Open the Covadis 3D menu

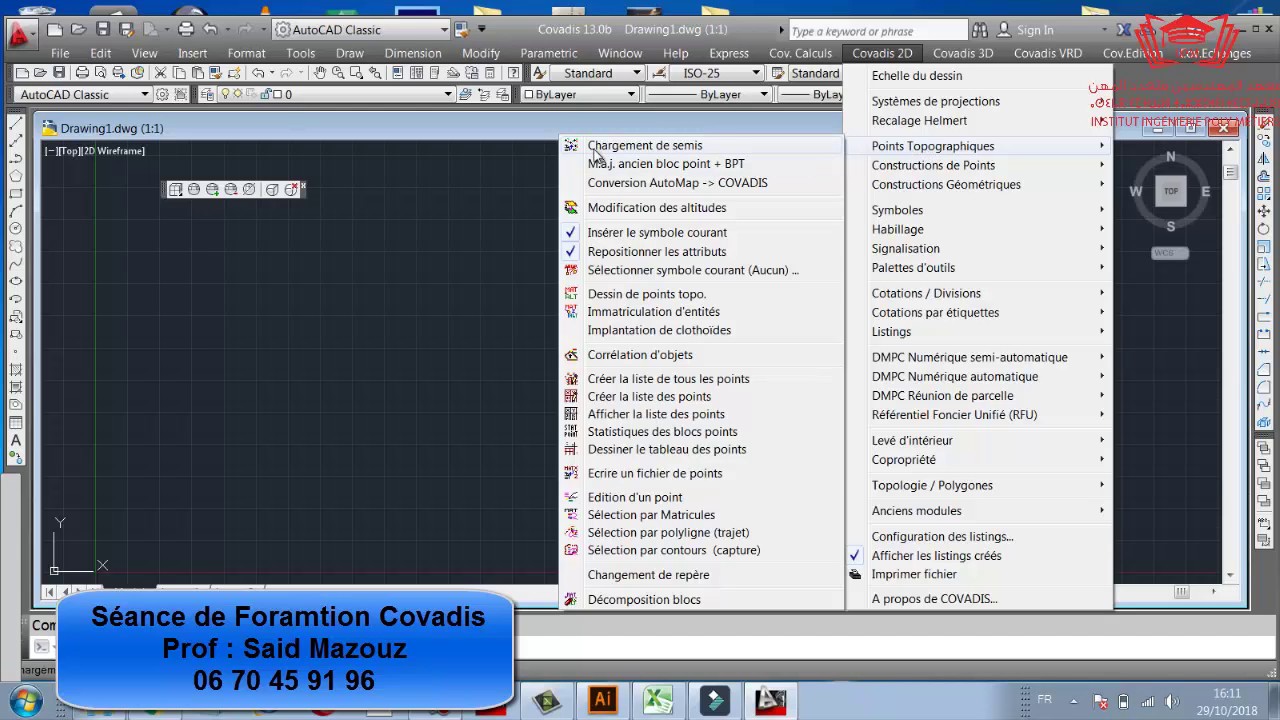pos(963,53)
